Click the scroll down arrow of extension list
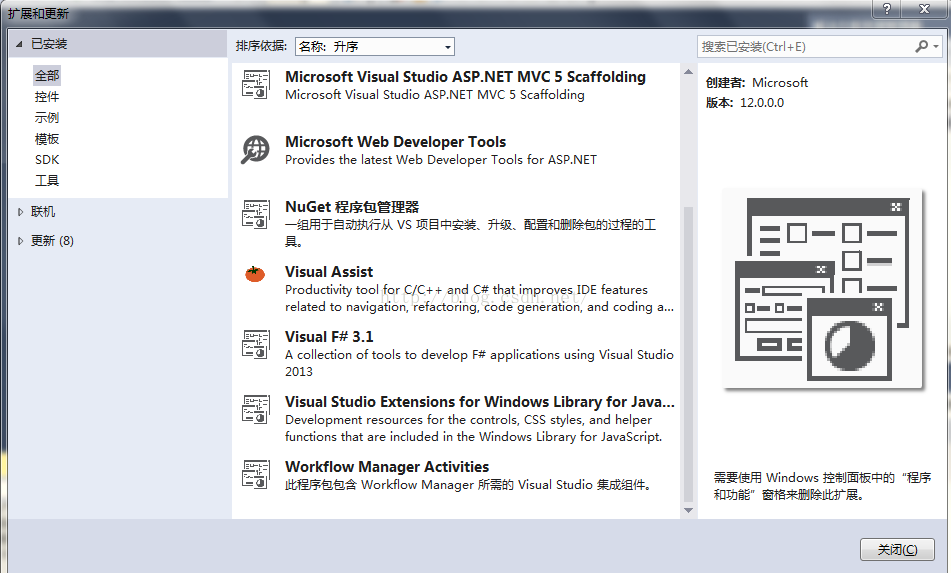The image size is (951, 573). pyautogui.click(x=688, y=511)
